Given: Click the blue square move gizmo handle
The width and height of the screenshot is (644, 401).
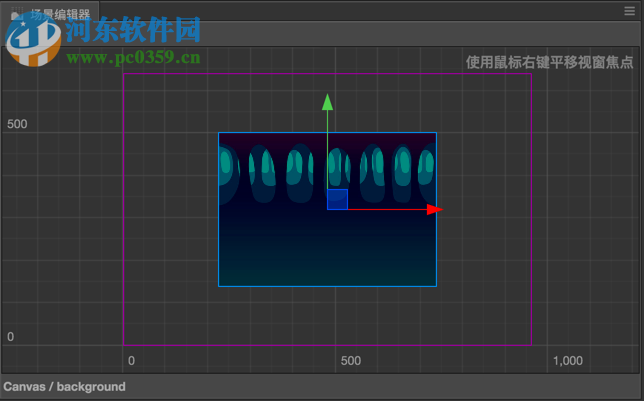Looking at the screenshot, I should pyautogui.click(x=338, y=200).
